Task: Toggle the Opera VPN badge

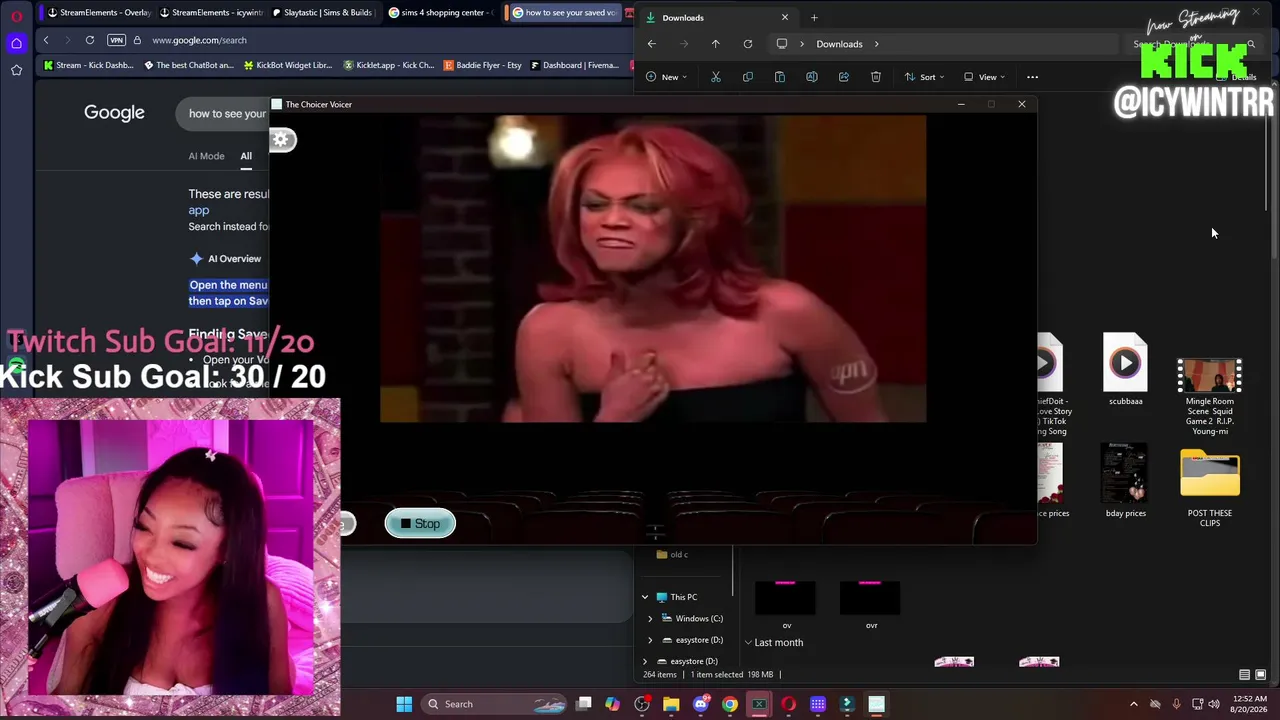Action: (117, 40)
